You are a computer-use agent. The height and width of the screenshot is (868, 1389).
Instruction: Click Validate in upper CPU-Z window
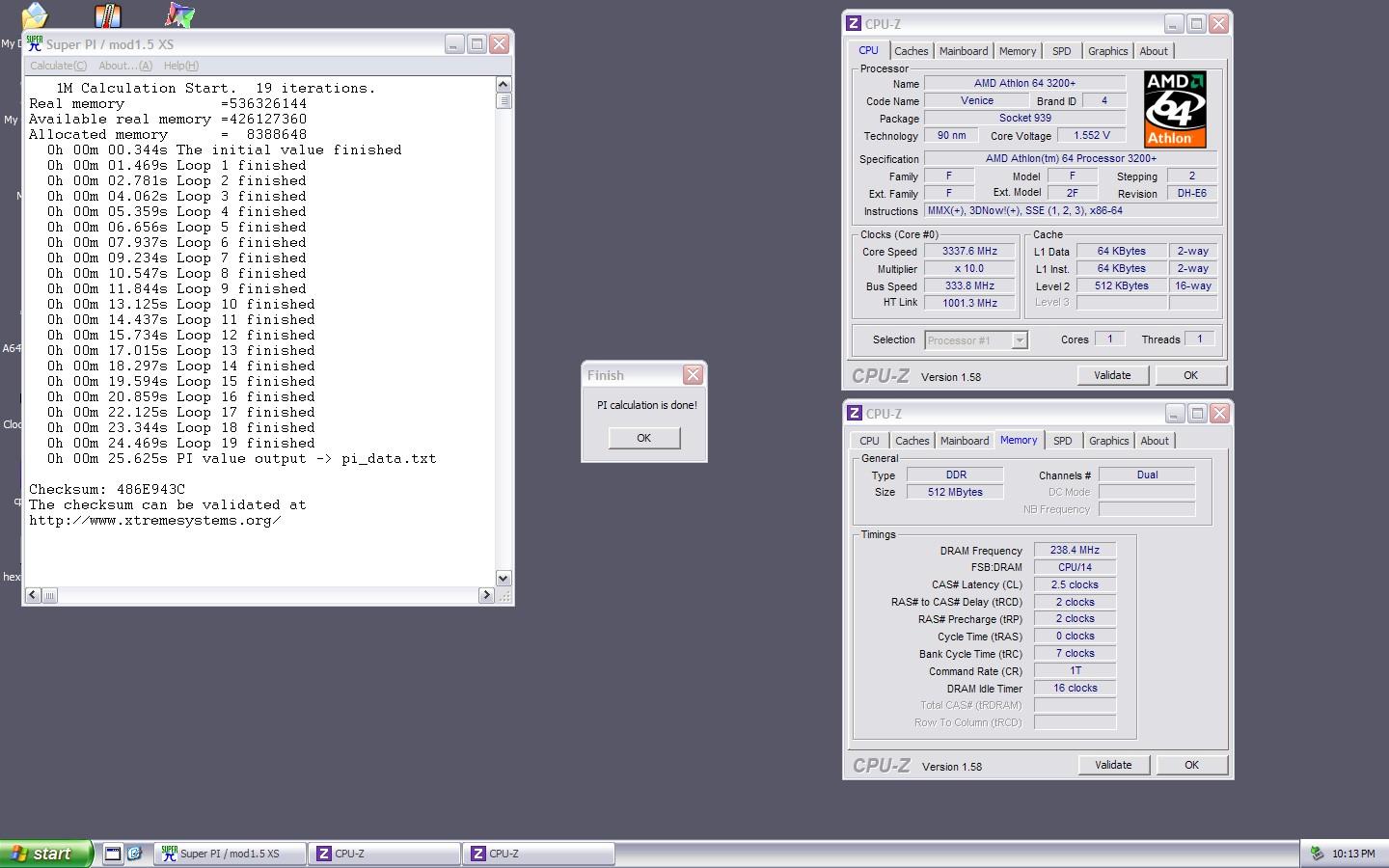1112,375
